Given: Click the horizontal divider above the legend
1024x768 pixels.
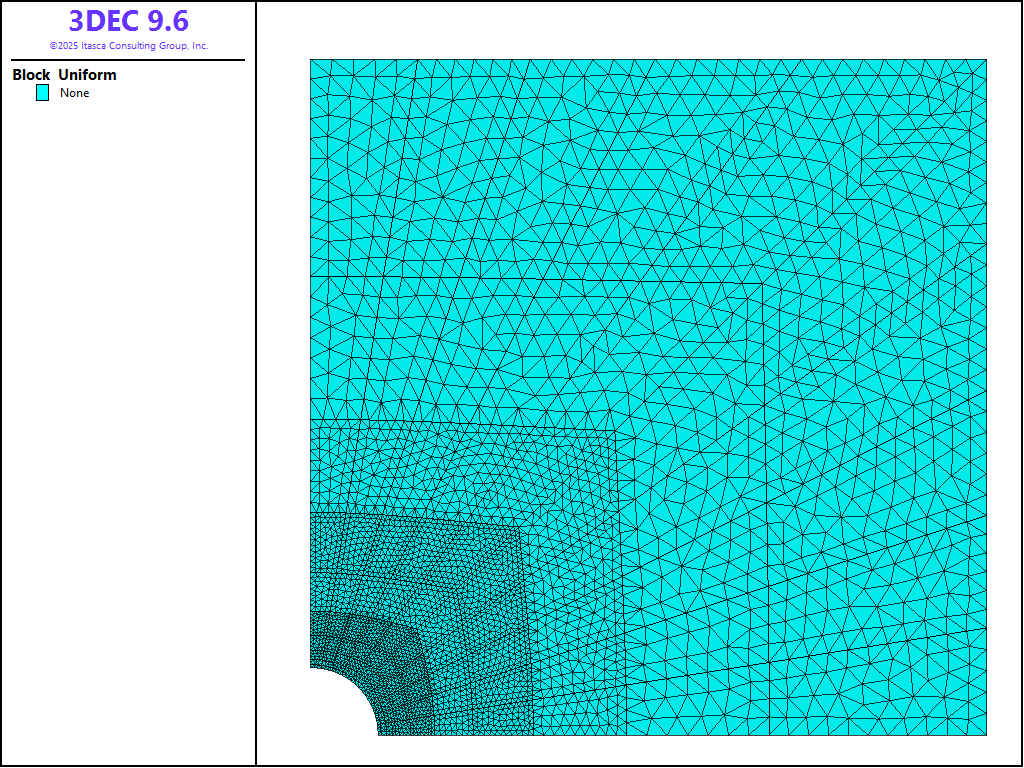Looking at the screenshot, I should pyautogui.click(x=128, y=60).
